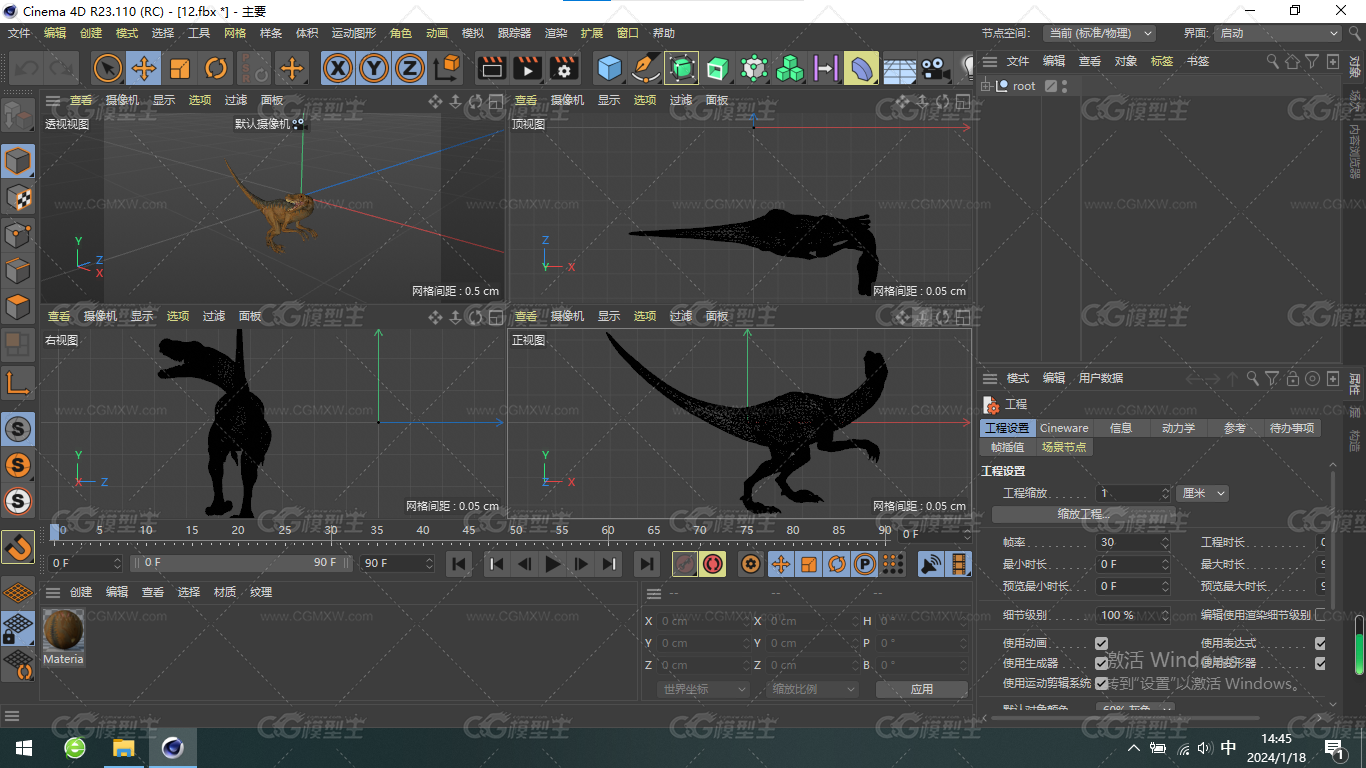This screenshot has width=1366, height=768.
Task: Click the blue bend deformer icon
Action: point(861,68)
